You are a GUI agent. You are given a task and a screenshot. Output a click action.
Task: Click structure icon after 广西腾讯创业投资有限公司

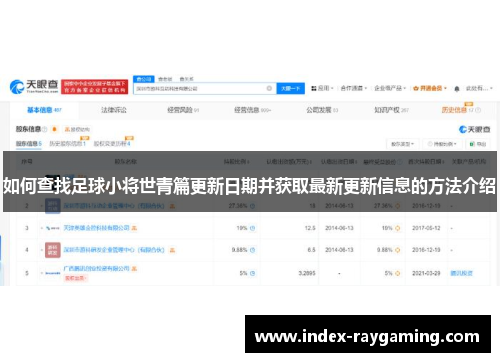(x=134, y=268)
